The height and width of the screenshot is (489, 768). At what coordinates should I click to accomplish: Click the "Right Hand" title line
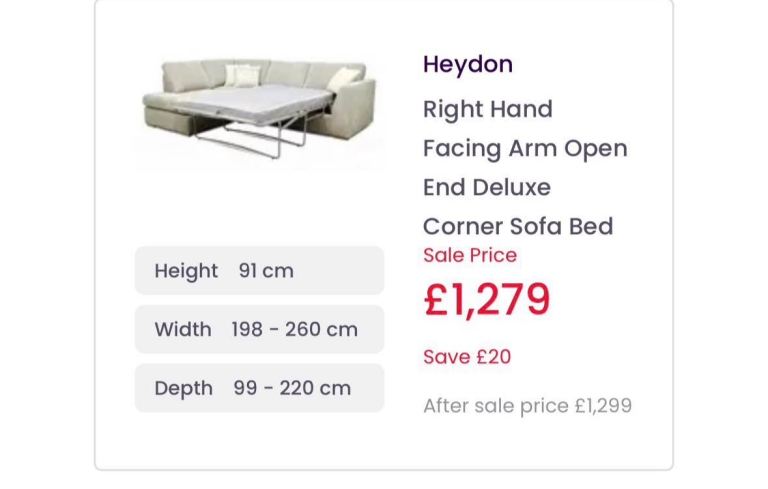click(x=487, y=109)
